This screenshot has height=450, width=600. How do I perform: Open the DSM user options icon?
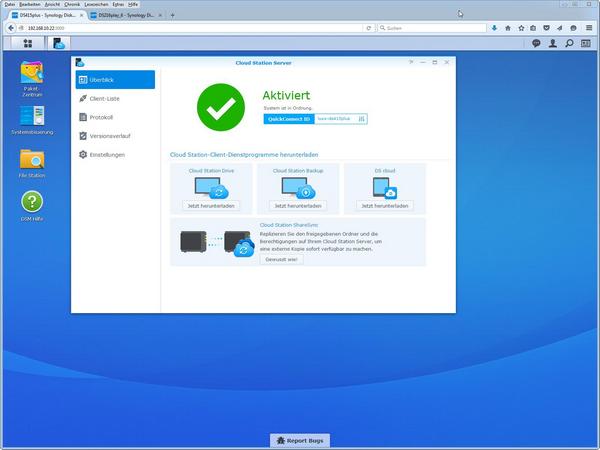pos(553,43)
